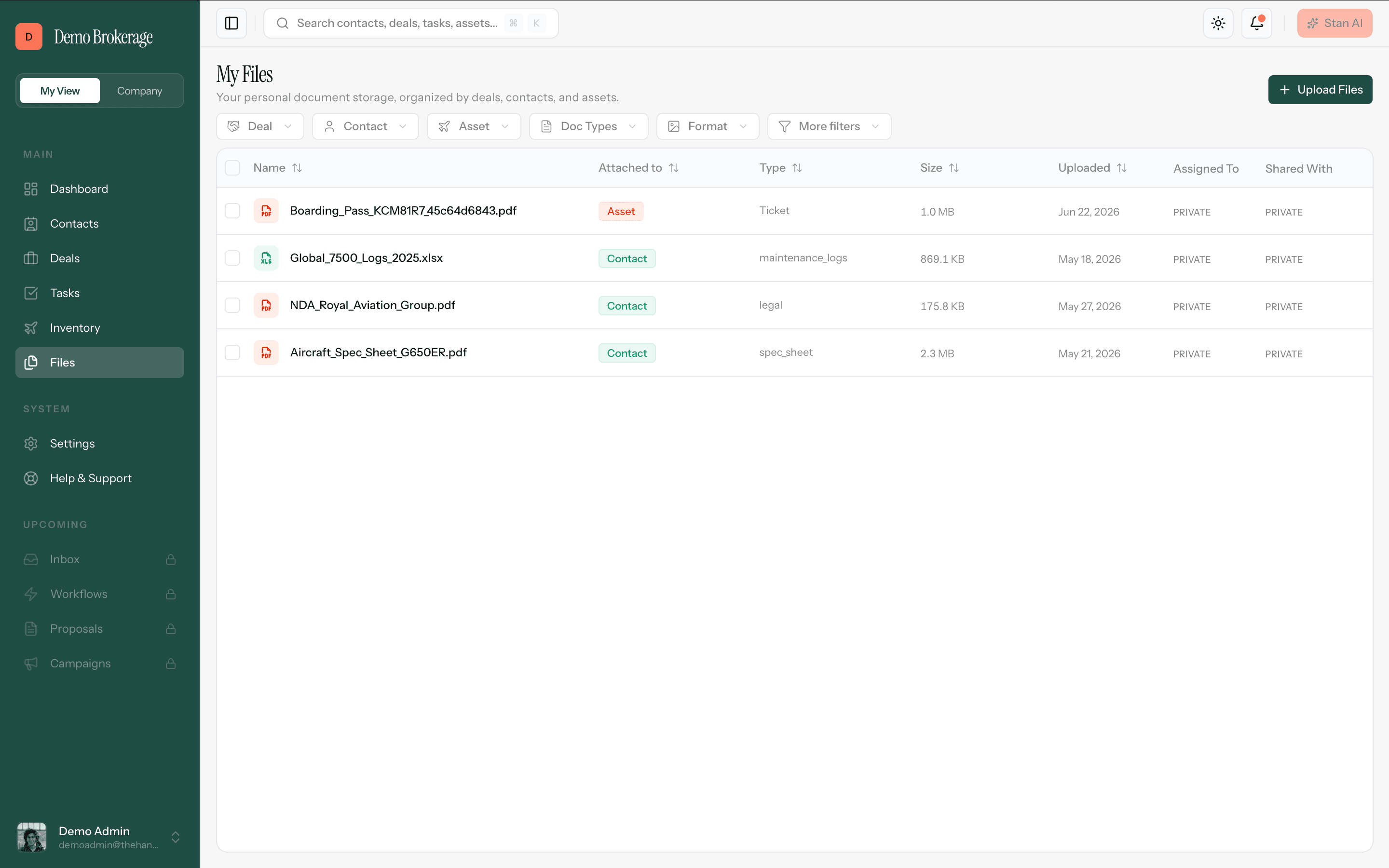Viewport: 1389px width, 868px height.
Task: Click the PDF icon for NDA_Royal_Aviation_Group
Action: pyautogui.click(x=266, y=305)
